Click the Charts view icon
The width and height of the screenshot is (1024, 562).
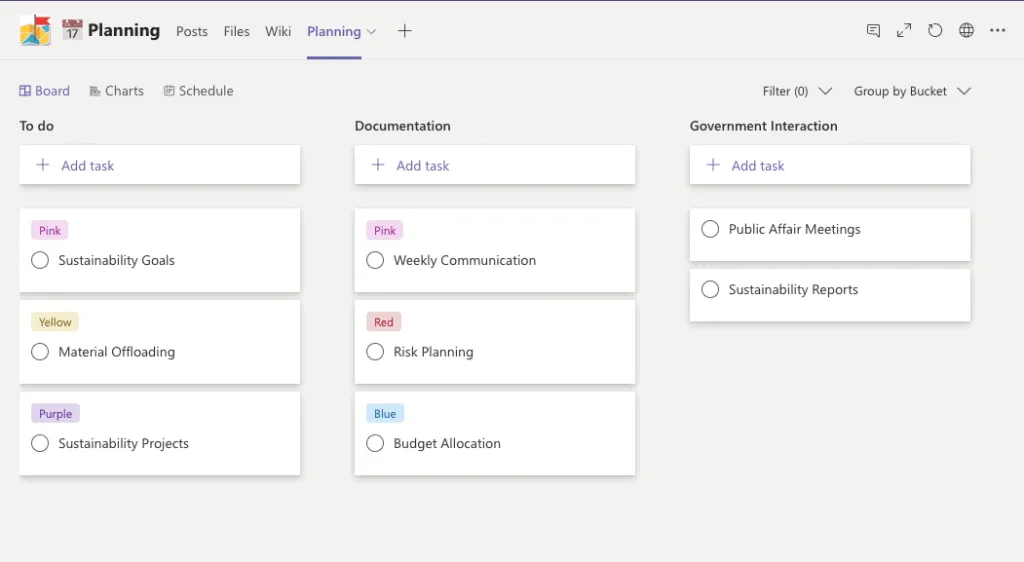coord(95,91)
